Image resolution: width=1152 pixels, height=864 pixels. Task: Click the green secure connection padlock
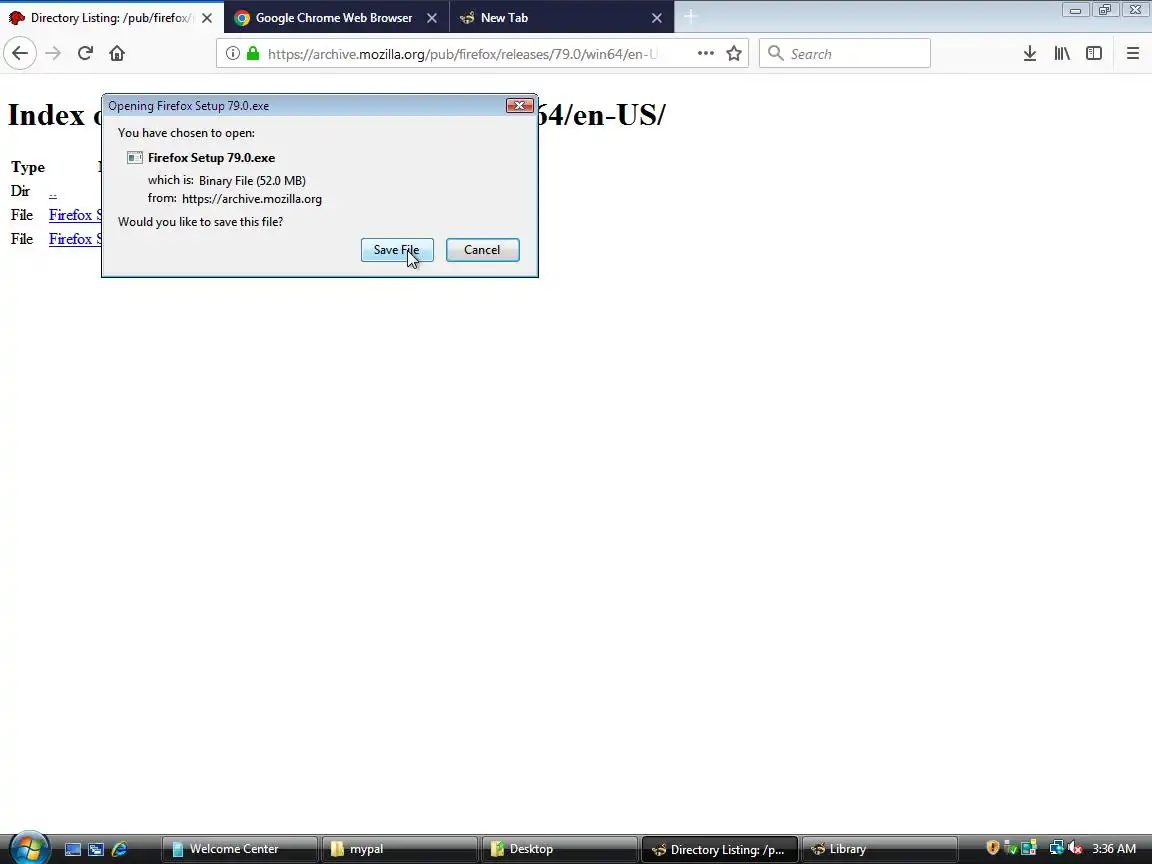[253, 53]
